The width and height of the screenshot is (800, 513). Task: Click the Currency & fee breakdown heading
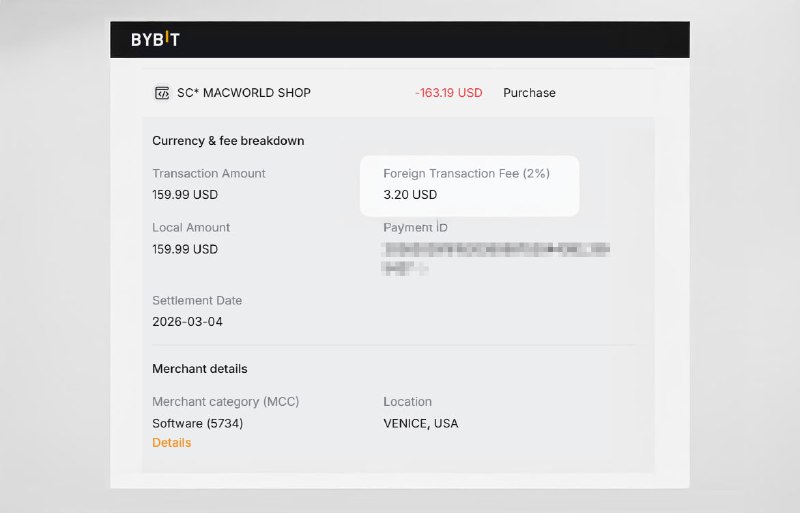[228, 141]
